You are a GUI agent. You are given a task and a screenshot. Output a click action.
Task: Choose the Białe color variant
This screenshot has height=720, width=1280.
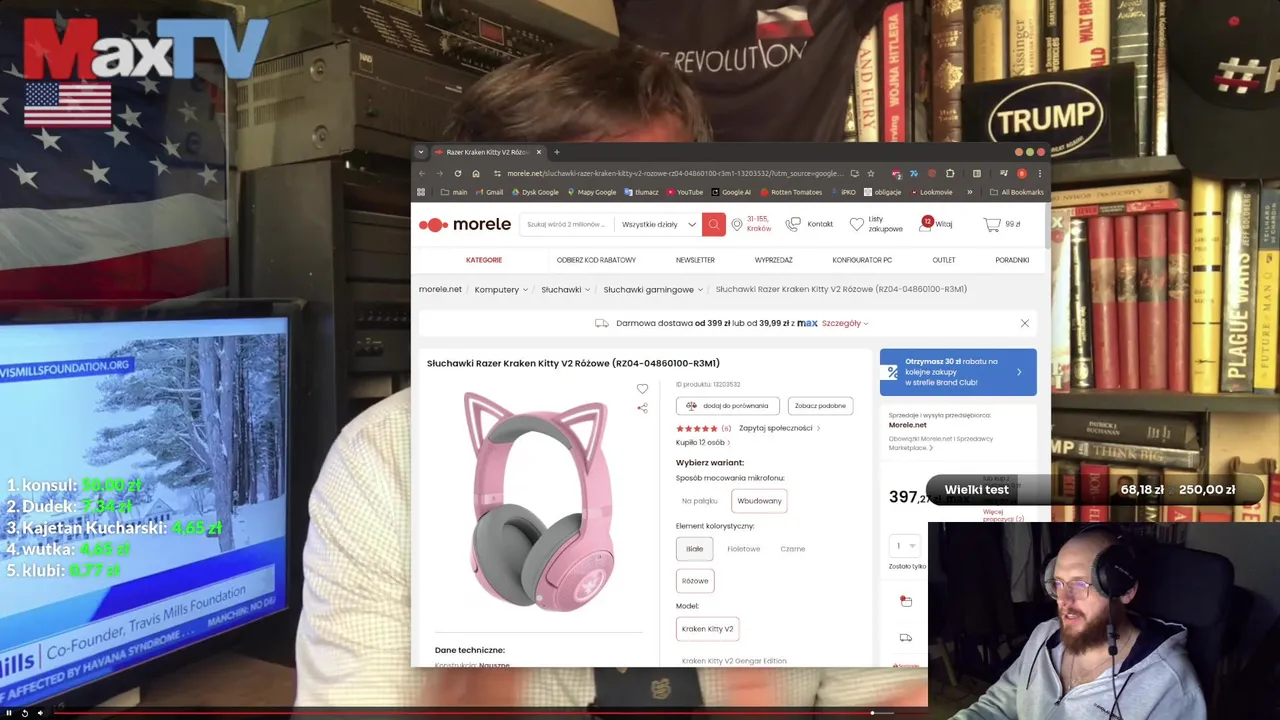(x=694, y=548)
